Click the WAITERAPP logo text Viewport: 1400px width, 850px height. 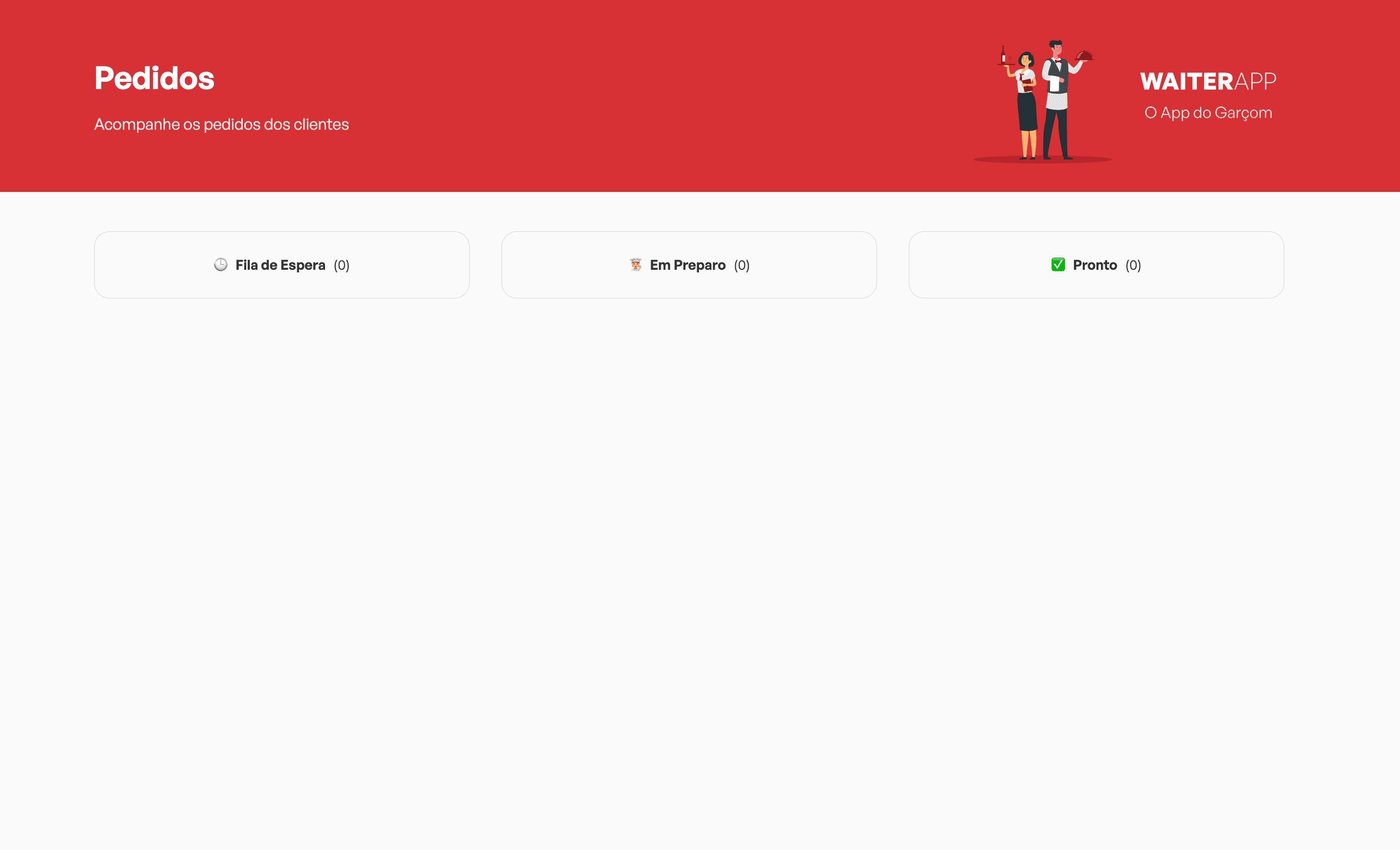[x=1208, y=81]
